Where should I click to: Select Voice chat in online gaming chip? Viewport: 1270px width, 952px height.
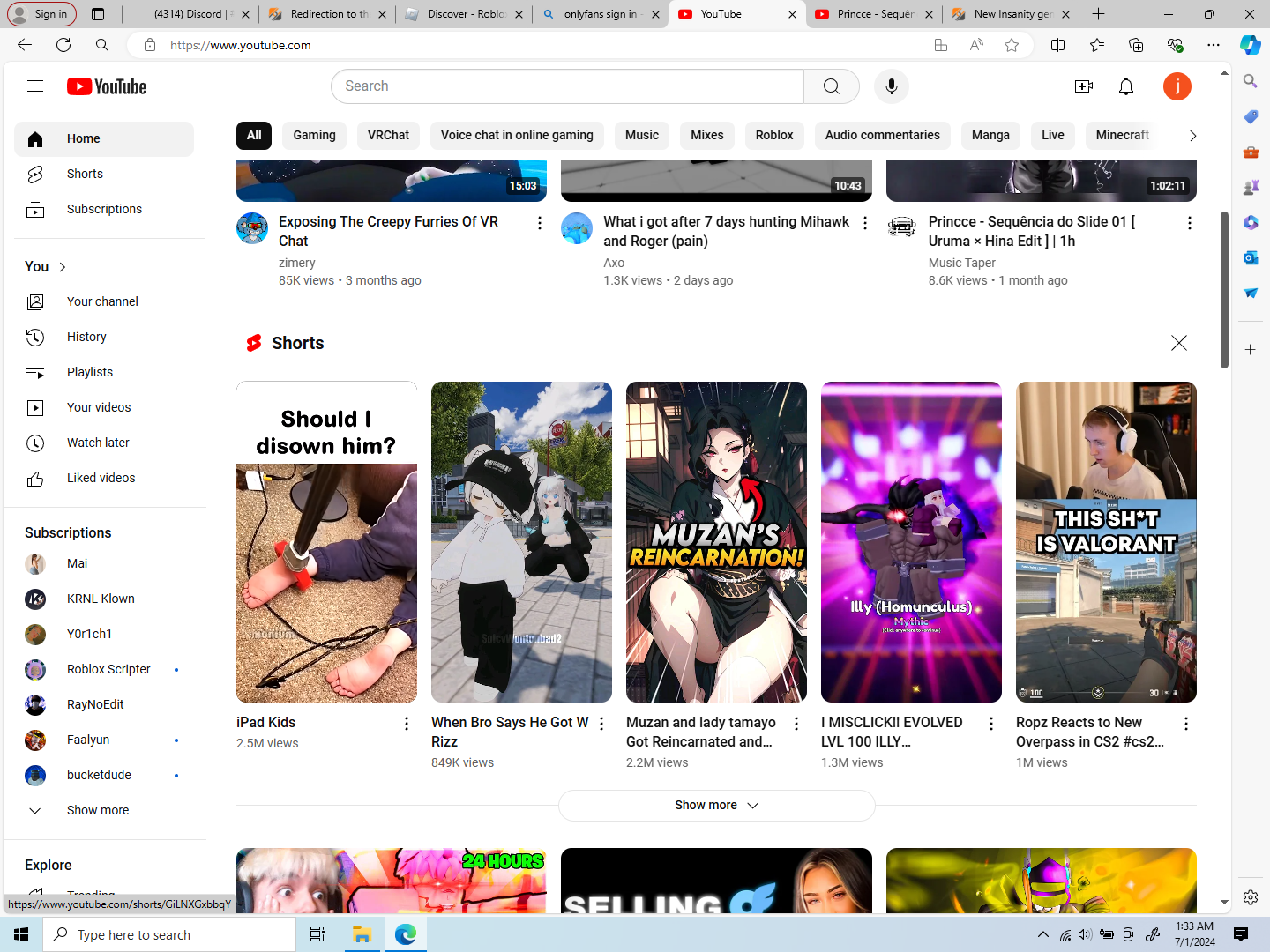coord(517,135)
